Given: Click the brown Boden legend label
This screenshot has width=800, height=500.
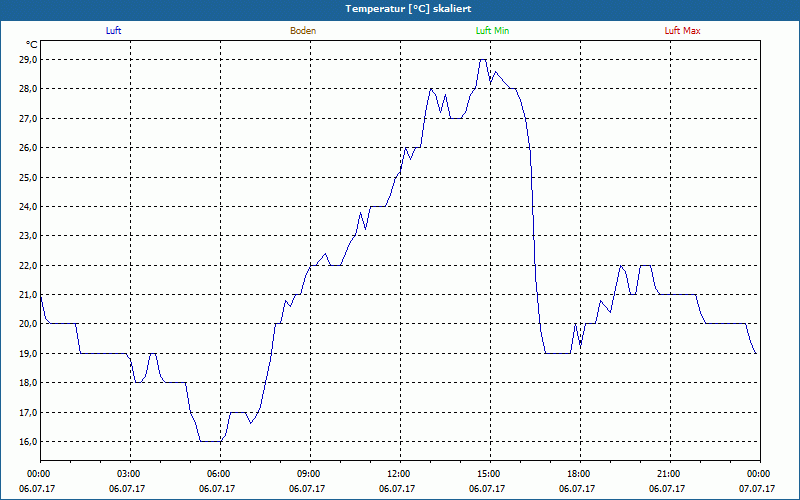Looking at the screenshot, I should pos(303,31).
